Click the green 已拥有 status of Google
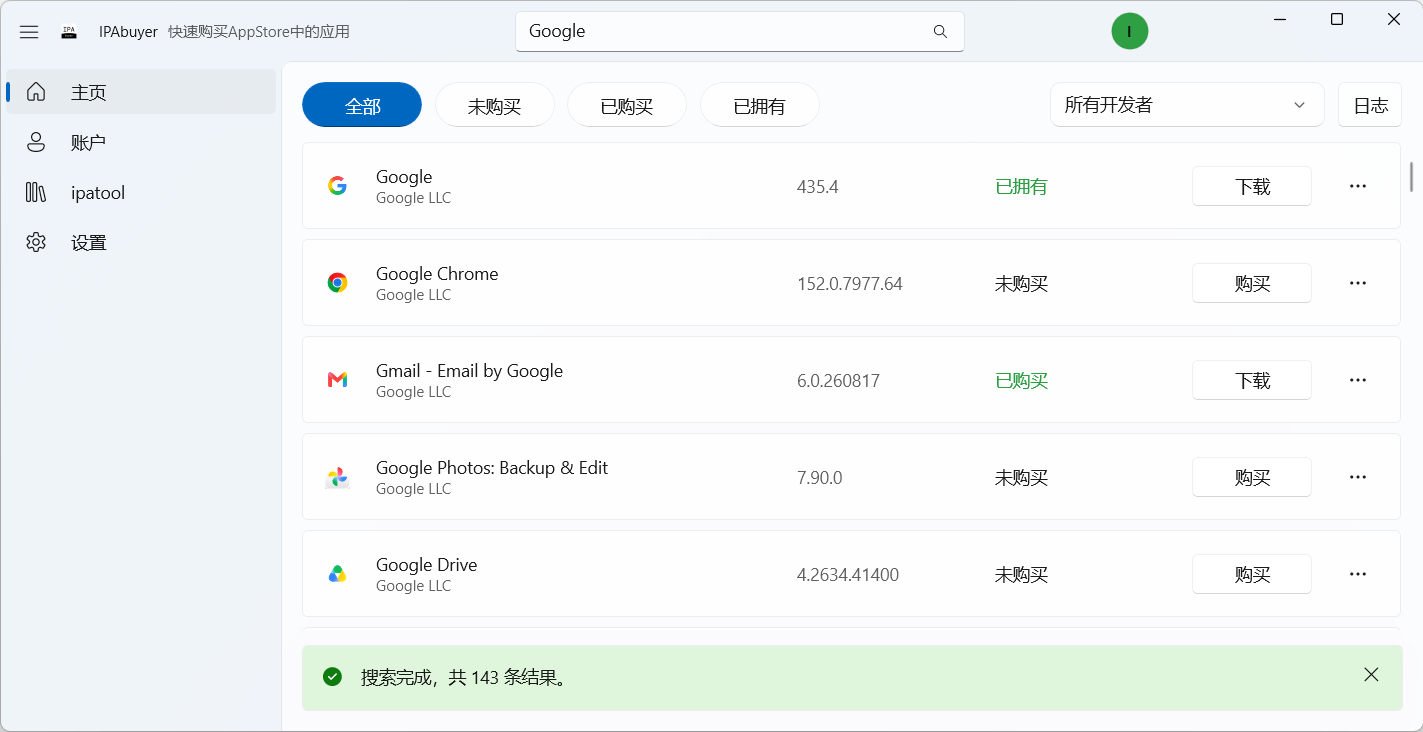The width and height of the screenshot is (1423, 732). tap(1021, 187)
